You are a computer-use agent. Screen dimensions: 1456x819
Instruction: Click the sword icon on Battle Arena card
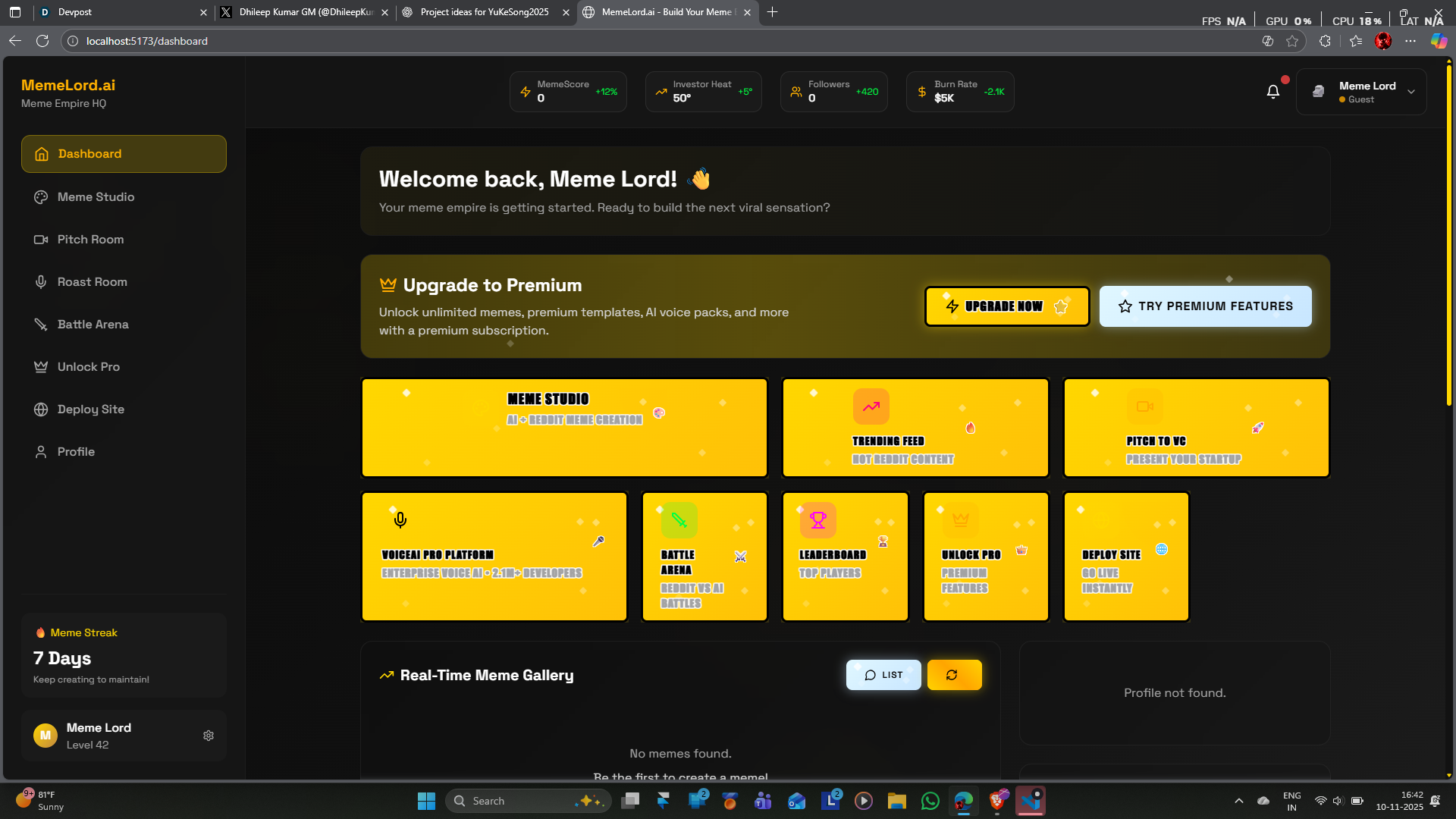(679, 520)
